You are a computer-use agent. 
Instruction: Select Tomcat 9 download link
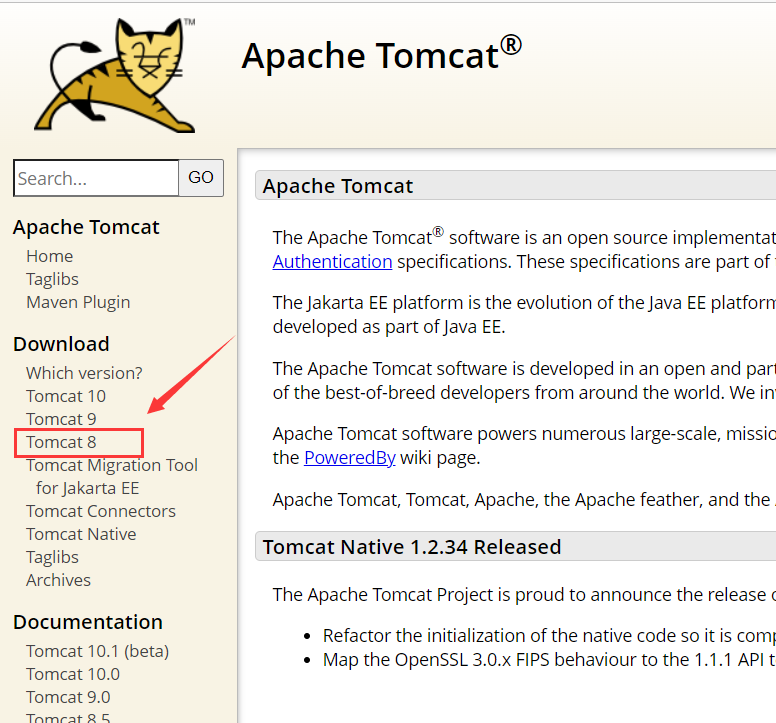pyautogui.click(x=61, y=419)
